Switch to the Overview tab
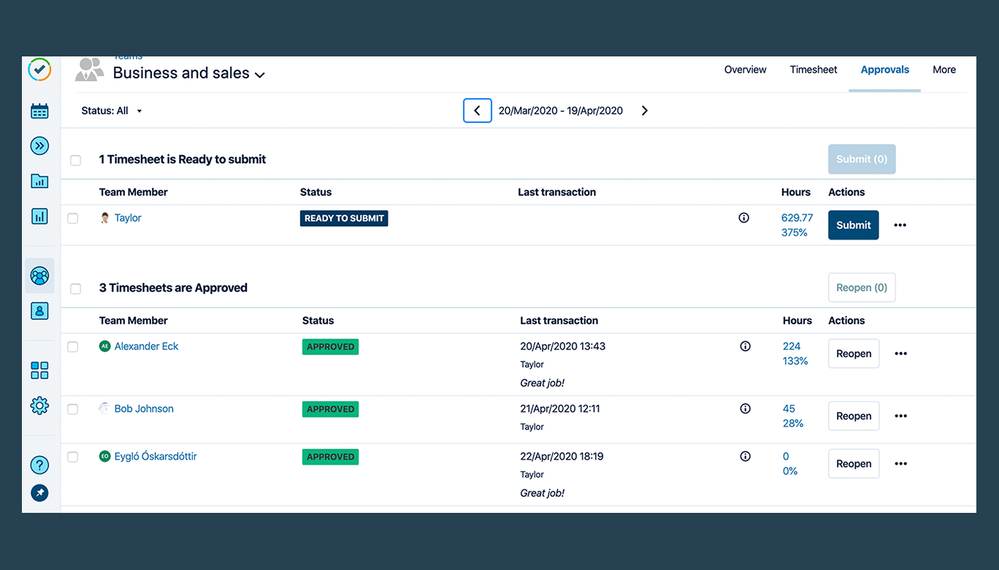The width and height of the screenshot is (999, 570). [x=745, y=70]
